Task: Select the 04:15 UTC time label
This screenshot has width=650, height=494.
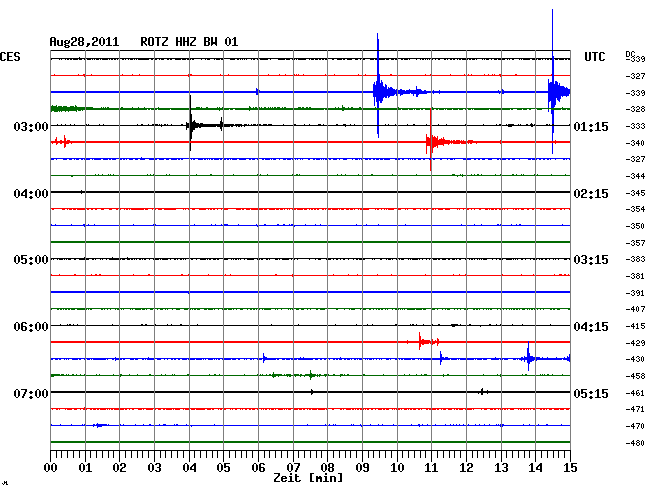Action: point(591,327)
